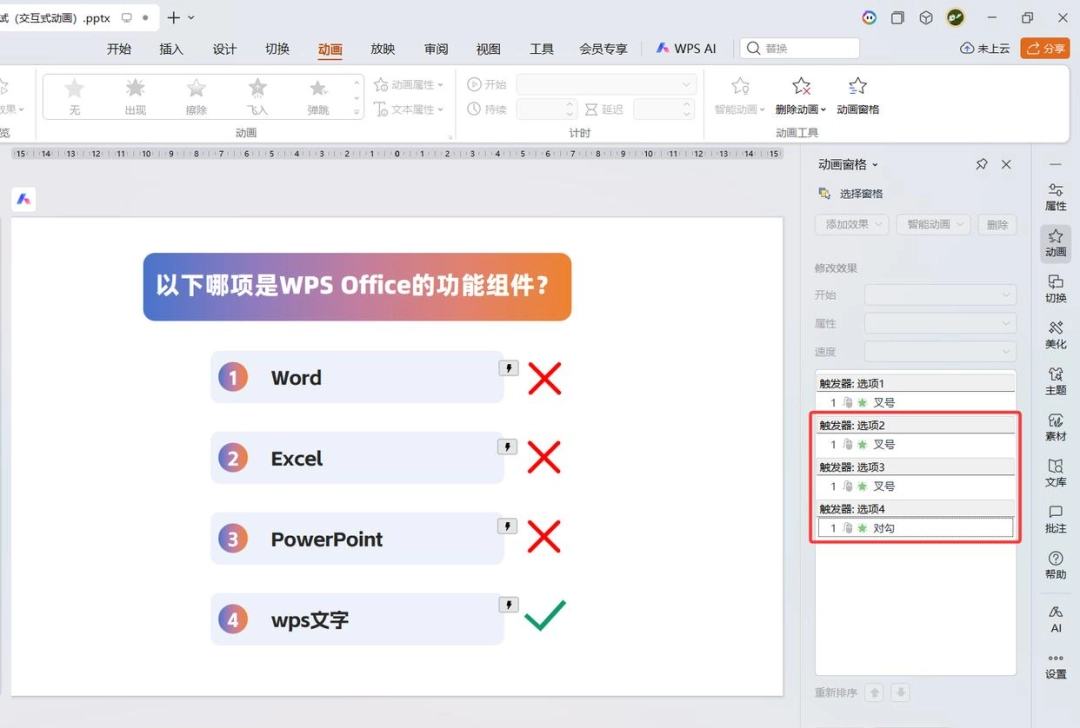Select the 动画 ribbon tab
The image size is (1080, 728).
click(330, 49)
